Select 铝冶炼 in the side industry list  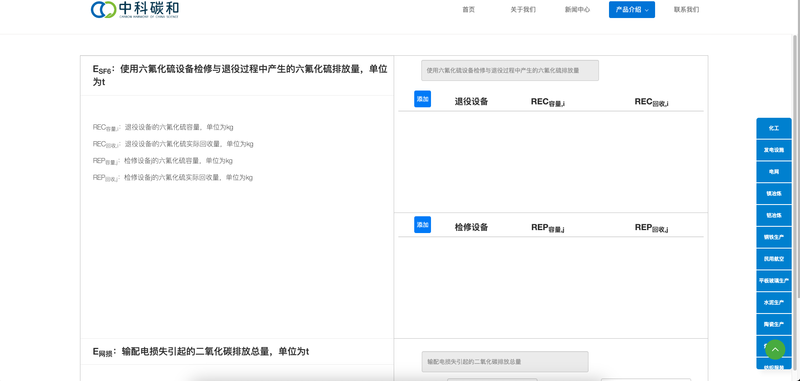(x=774, y=216)
